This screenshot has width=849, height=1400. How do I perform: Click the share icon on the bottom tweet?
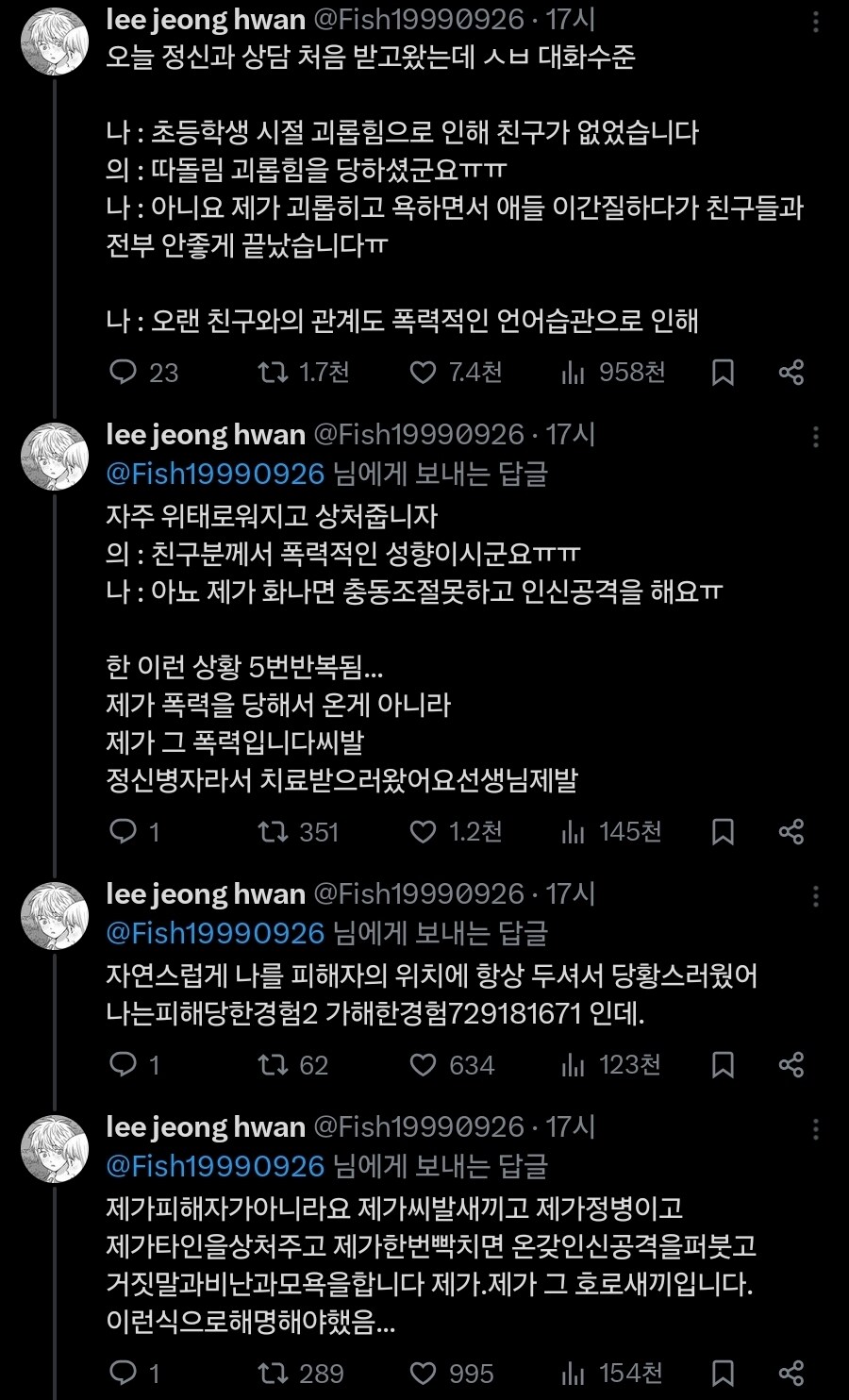tap(791, 1374)
